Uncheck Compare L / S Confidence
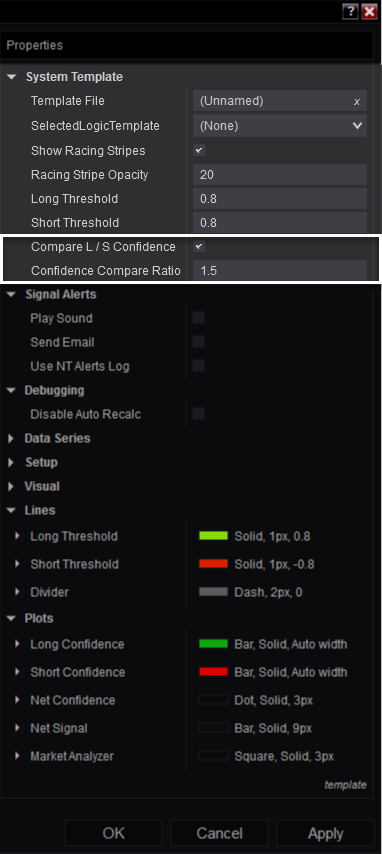 pyautogui.click(x=199, y=247)
